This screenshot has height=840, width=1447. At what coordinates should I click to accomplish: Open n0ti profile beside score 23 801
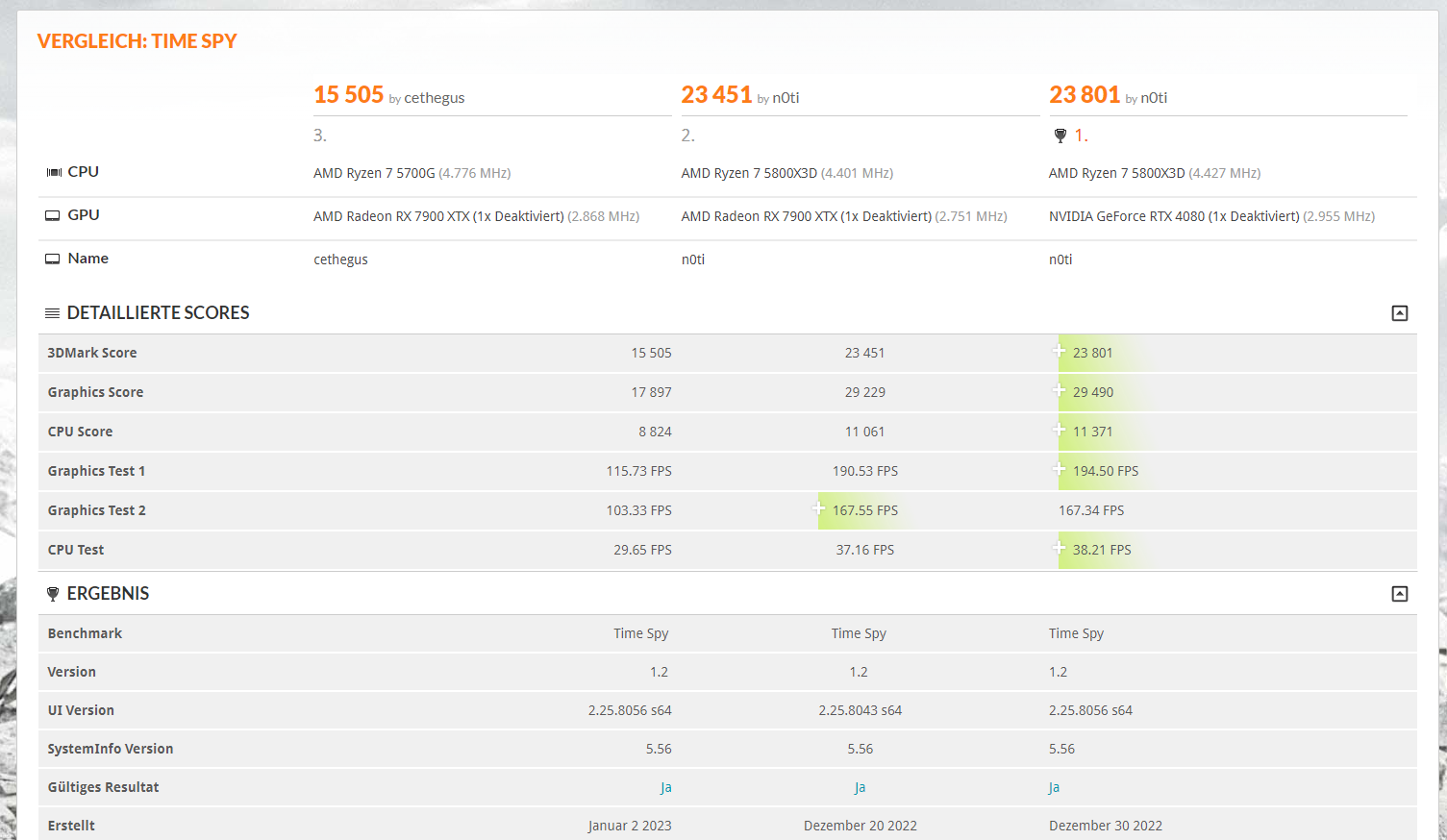(1154, 98)
